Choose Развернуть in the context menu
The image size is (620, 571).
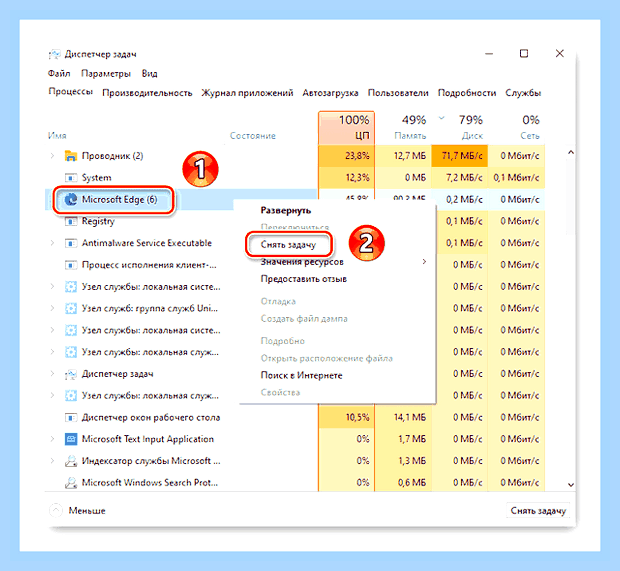coord(286,210)
